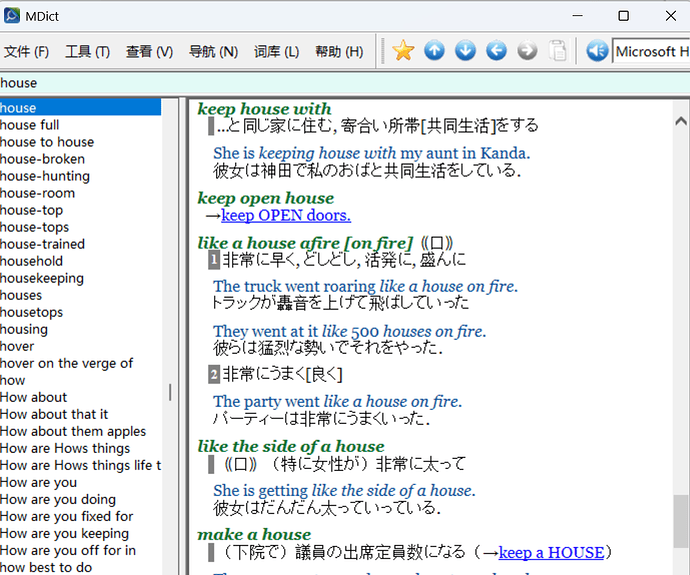Image resolution: width=690 pixels, height=575 pixels.
Task: Navigate back with the left arrow
Action: coord(496,51)
